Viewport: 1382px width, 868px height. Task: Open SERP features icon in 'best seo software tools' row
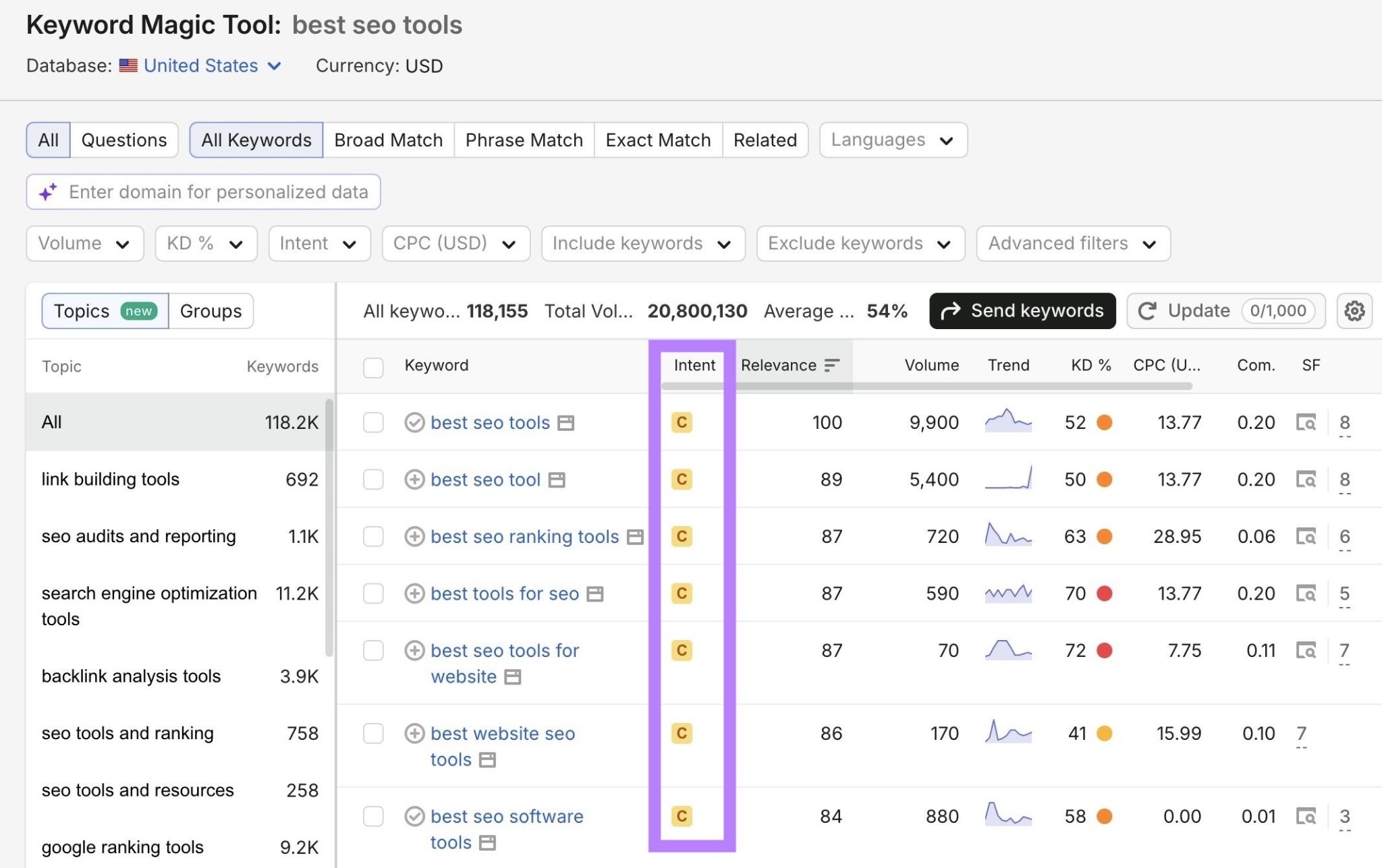[x=1306, y=817]
